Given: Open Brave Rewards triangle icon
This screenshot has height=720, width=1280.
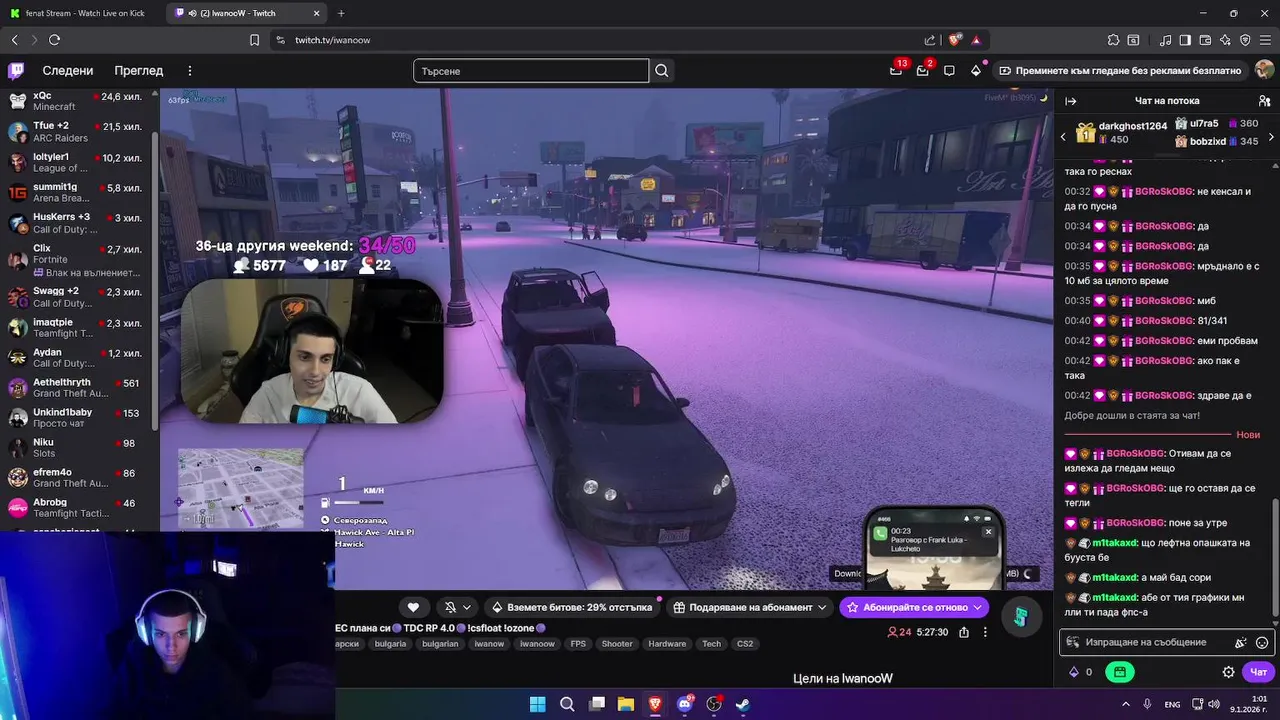Looking at the screenshot, I should tap(976, 40).
